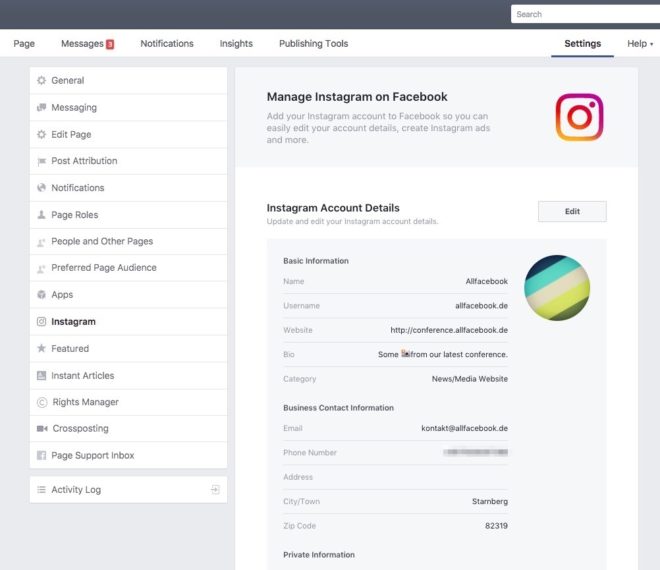This screenshot has height=570, width=660.
Task: Open the Preferred Page Audience settings
Action: point(128,268)
